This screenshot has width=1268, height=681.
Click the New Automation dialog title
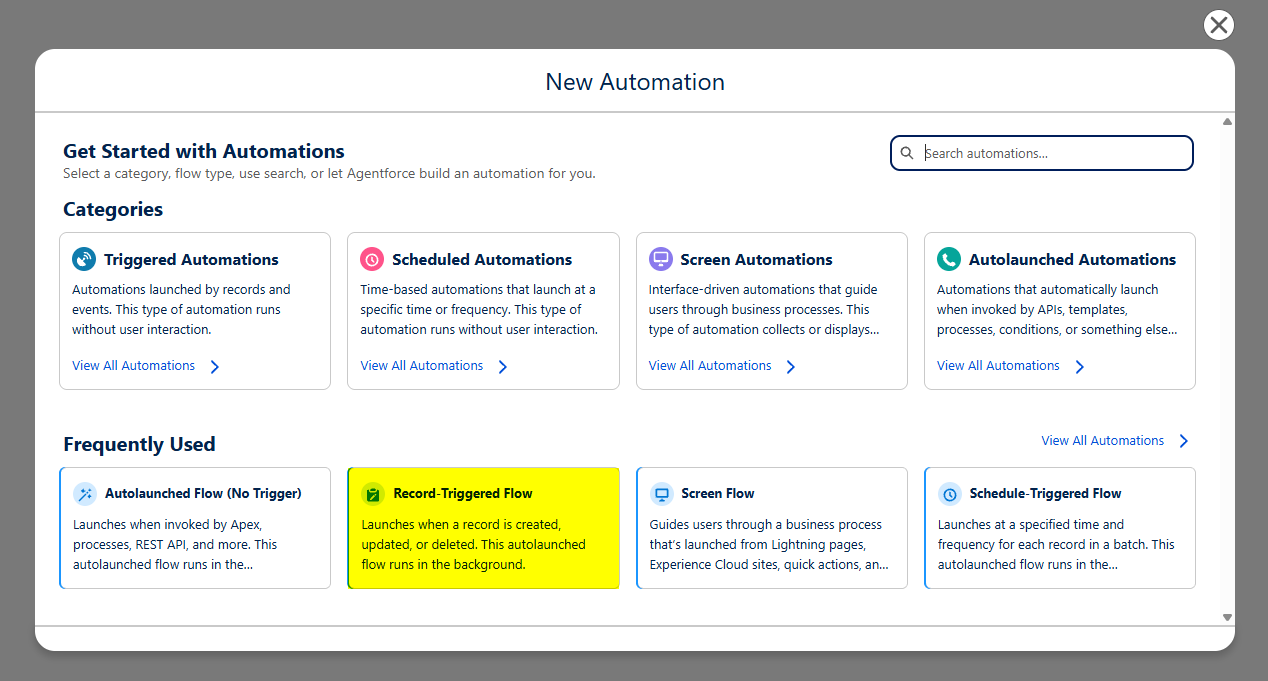tap(635, 81)
